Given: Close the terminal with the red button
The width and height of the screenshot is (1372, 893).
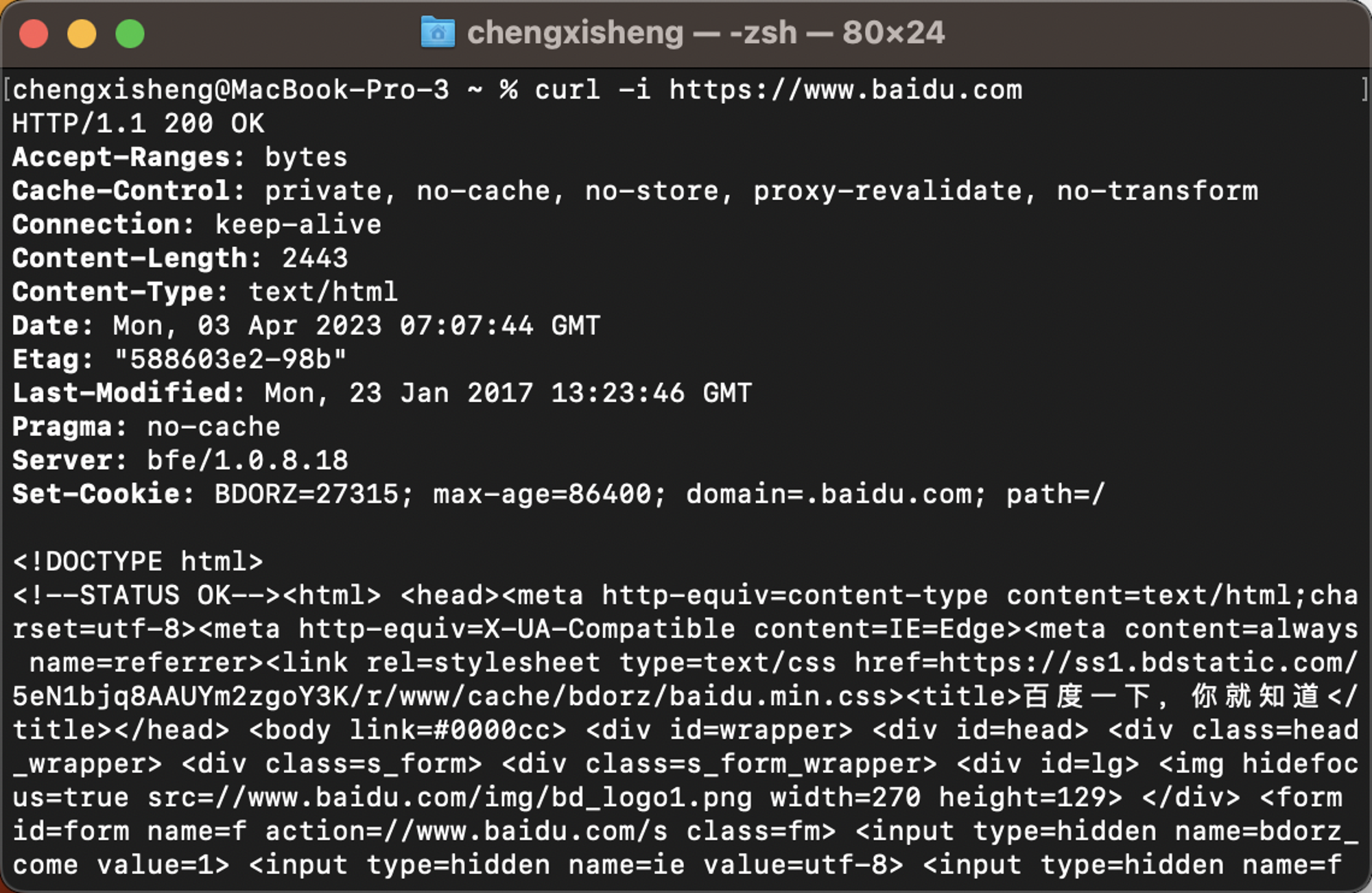Looking at the screenshot, I should [x=34, y=34].
